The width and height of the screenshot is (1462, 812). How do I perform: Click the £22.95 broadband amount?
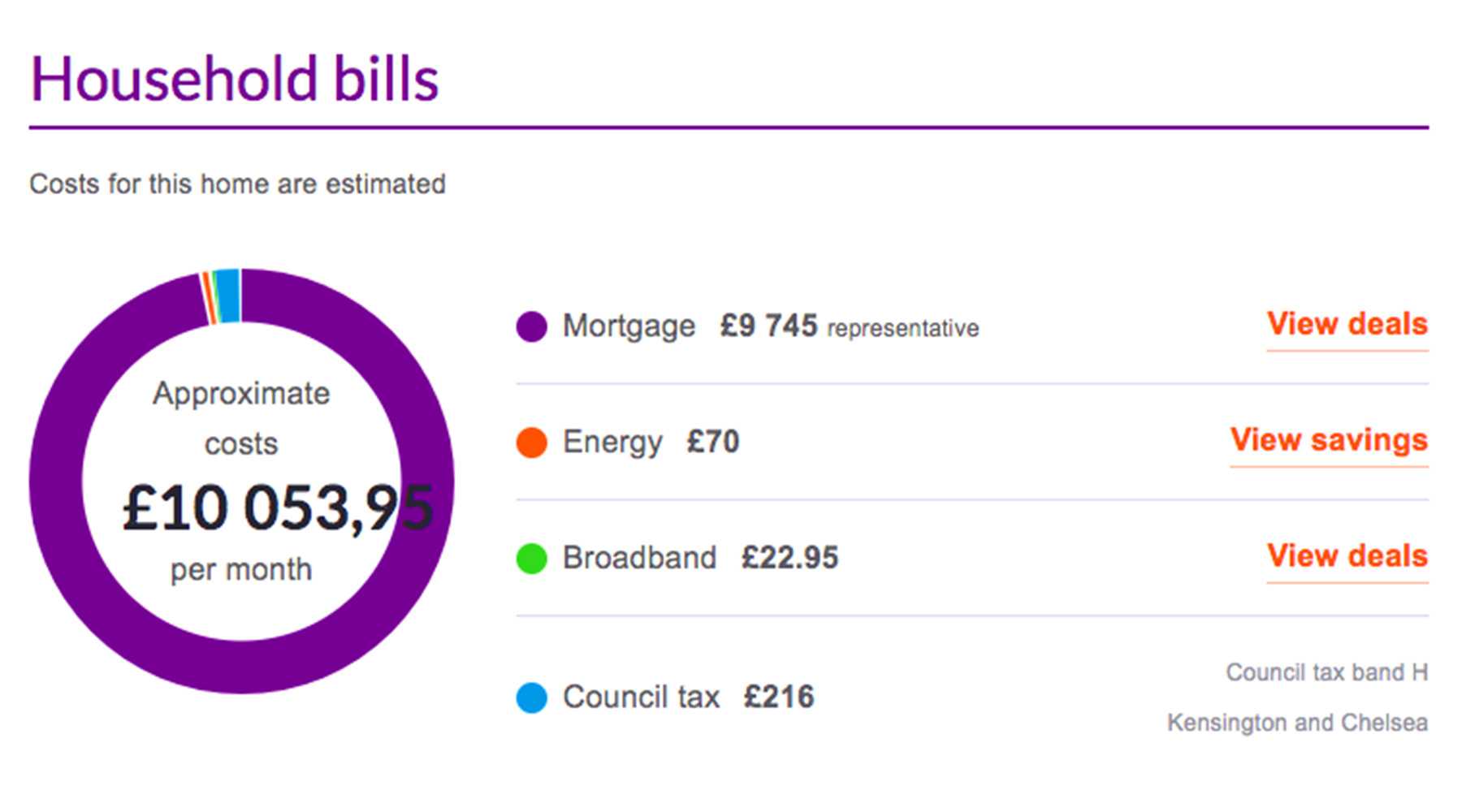pos(789,559)
